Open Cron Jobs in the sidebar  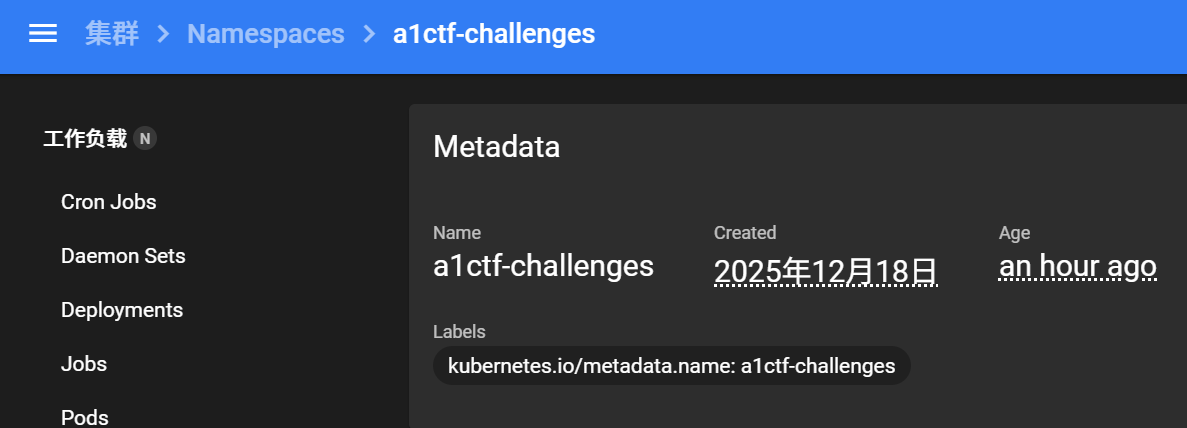click(108, 202)
